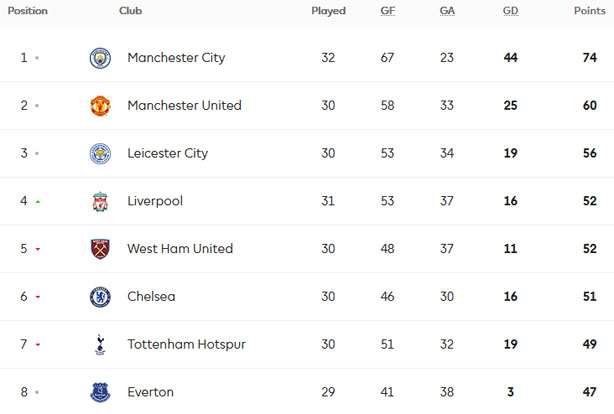
Task: Click the Manchester City club crest
Action: [100, 58]
